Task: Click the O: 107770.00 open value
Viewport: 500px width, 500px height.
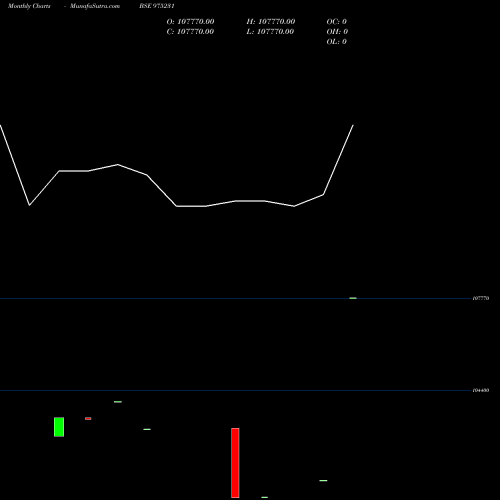Action: (x=190, y=22)
